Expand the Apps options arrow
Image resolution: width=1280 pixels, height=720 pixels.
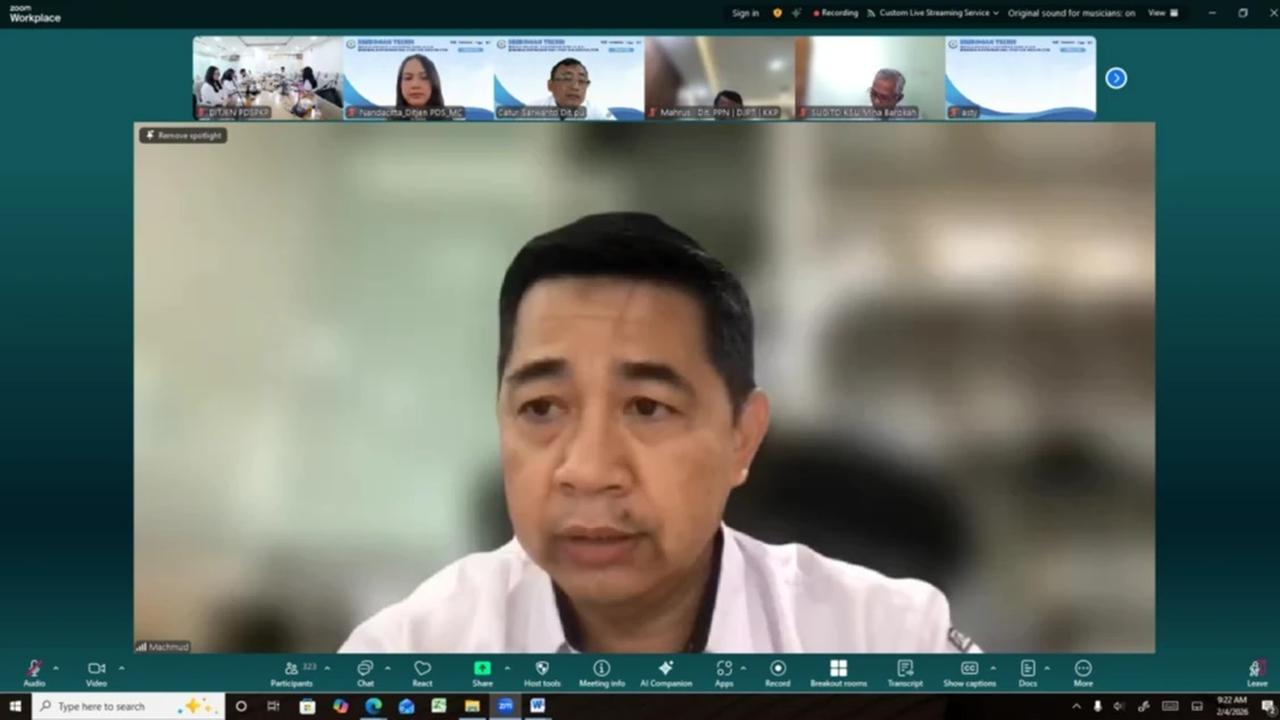(x=742, y=668)
